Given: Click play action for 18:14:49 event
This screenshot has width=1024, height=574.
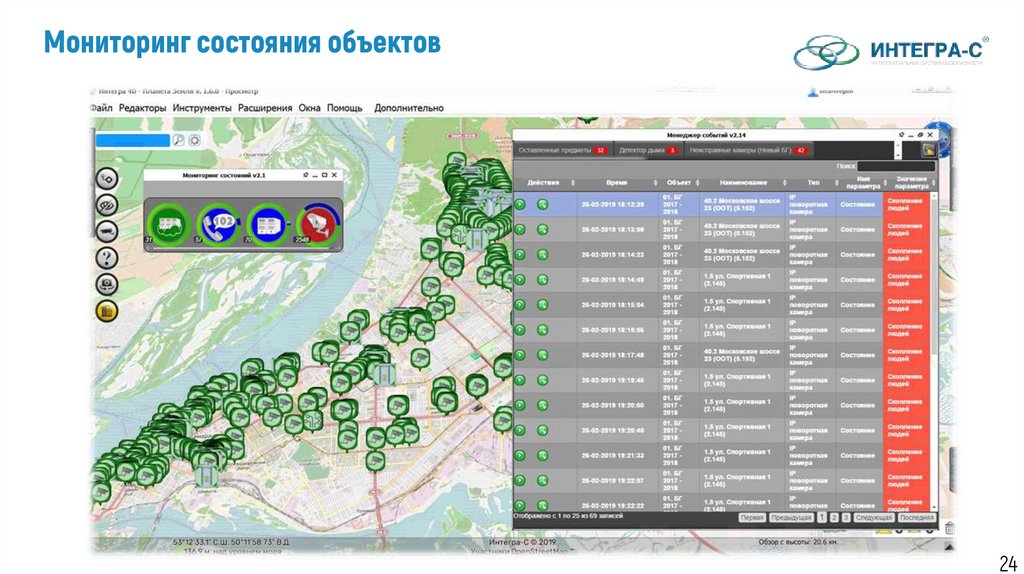Looking at the screenshot, I should [520, 279].
